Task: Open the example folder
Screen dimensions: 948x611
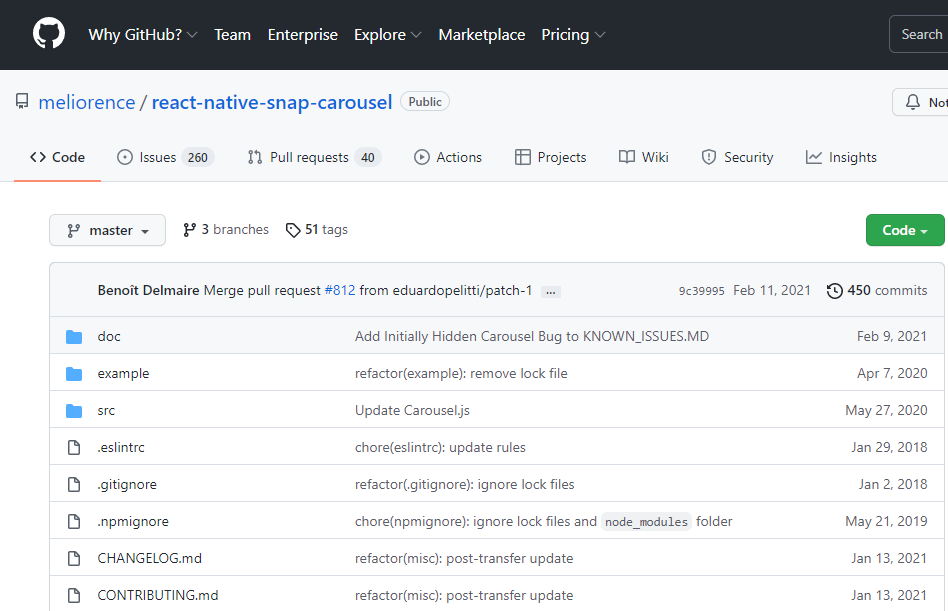Action: tap(123, 373)
